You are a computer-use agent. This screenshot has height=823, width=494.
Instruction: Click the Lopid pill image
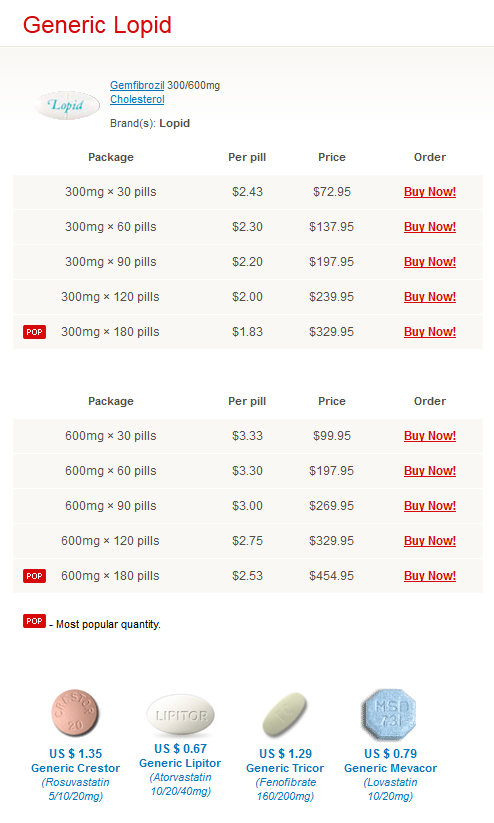pos(67,105)
